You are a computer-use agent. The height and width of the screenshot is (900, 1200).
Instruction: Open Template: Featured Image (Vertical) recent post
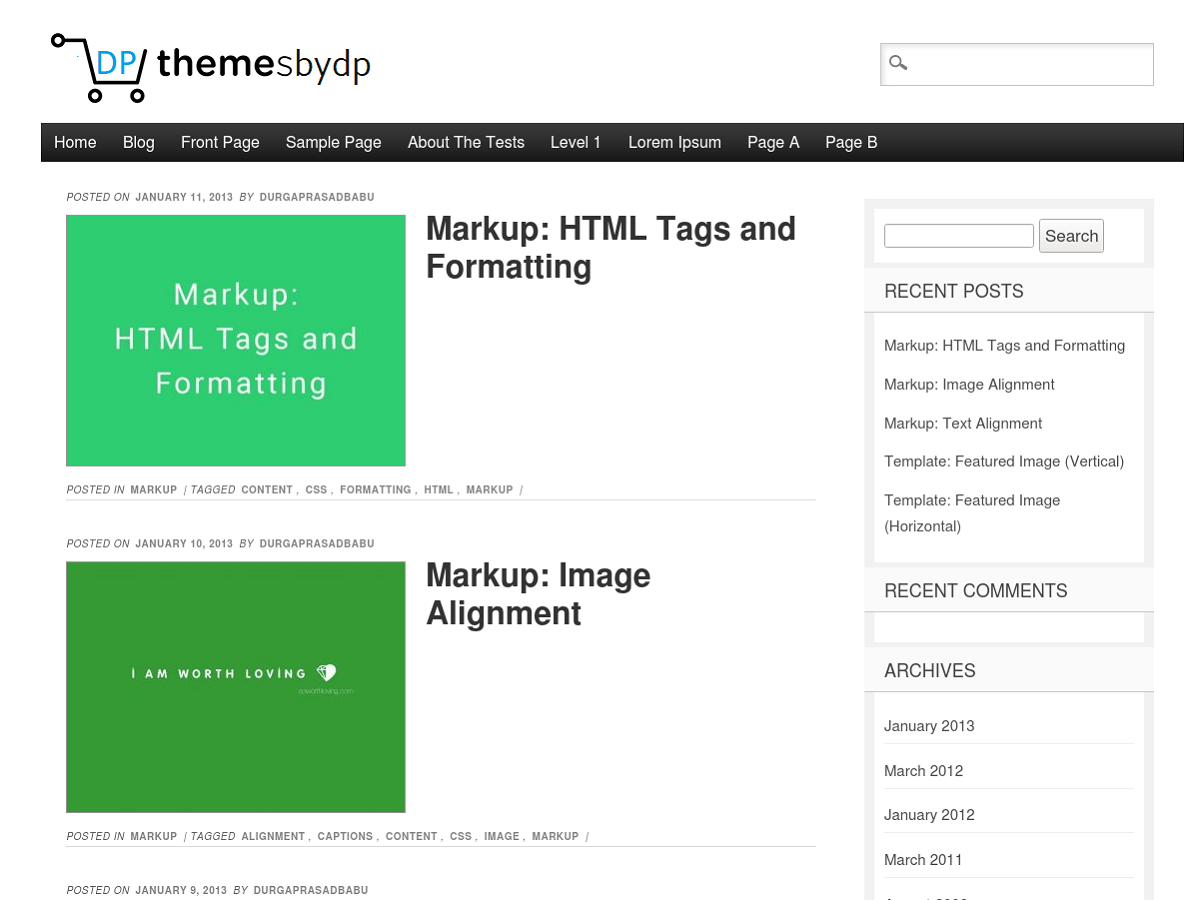pyautogui.click(x=1003, y=461)
